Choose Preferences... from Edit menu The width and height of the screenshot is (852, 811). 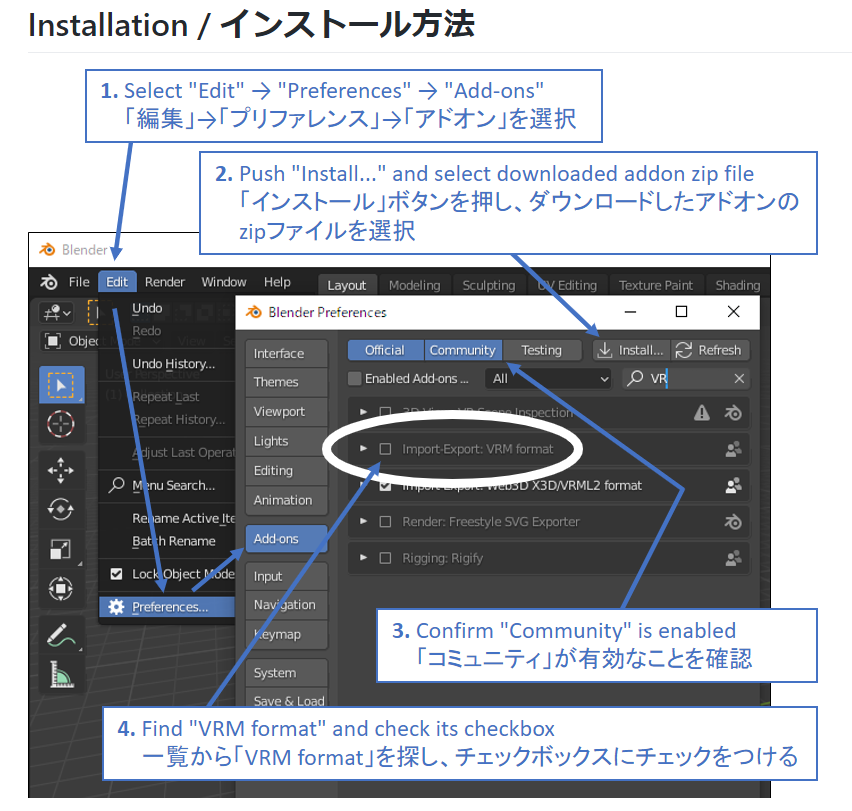tap(167, 607)
